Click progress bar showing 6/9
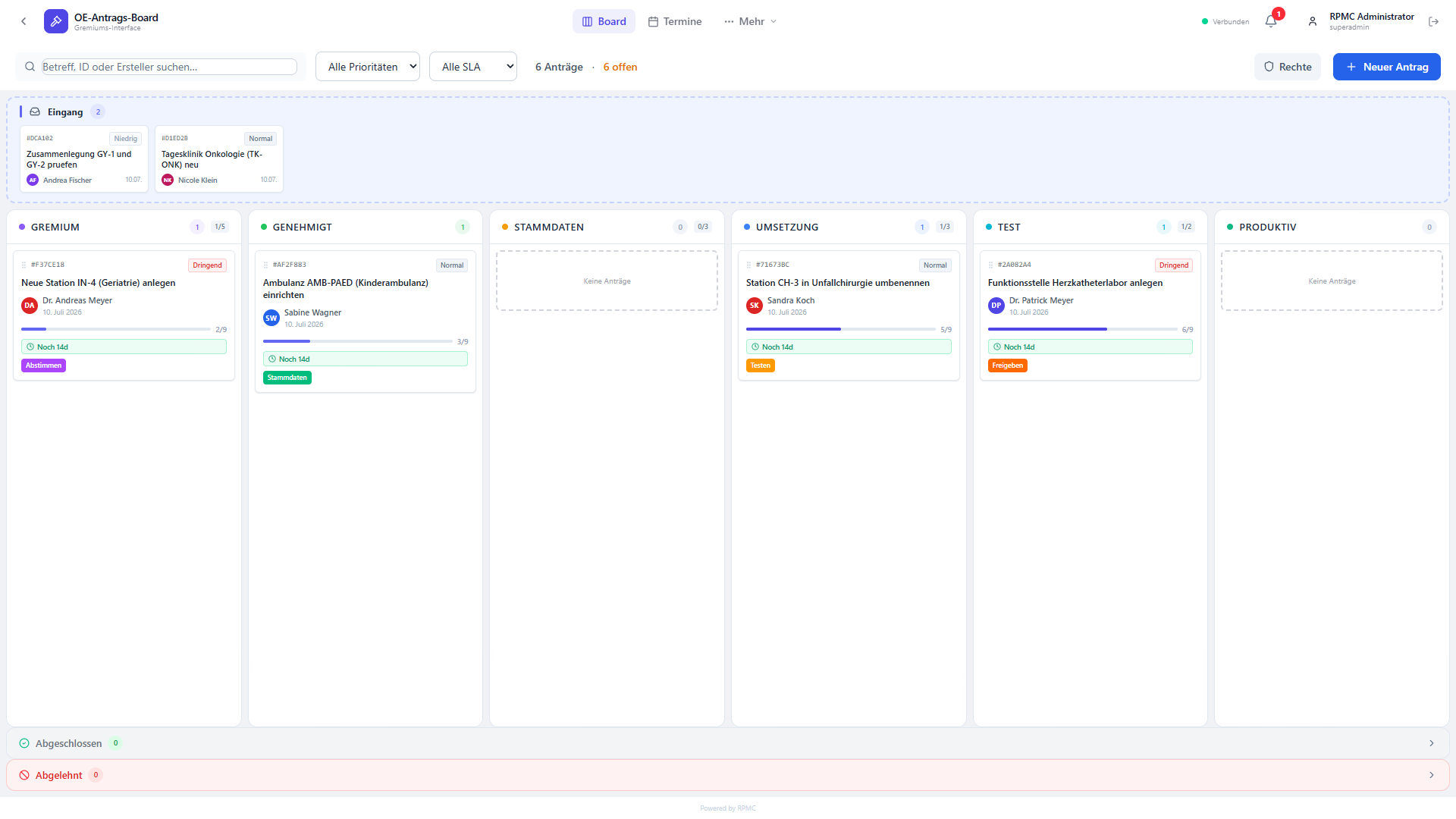Viewport: 1456px width, 819px height. 1083,329
